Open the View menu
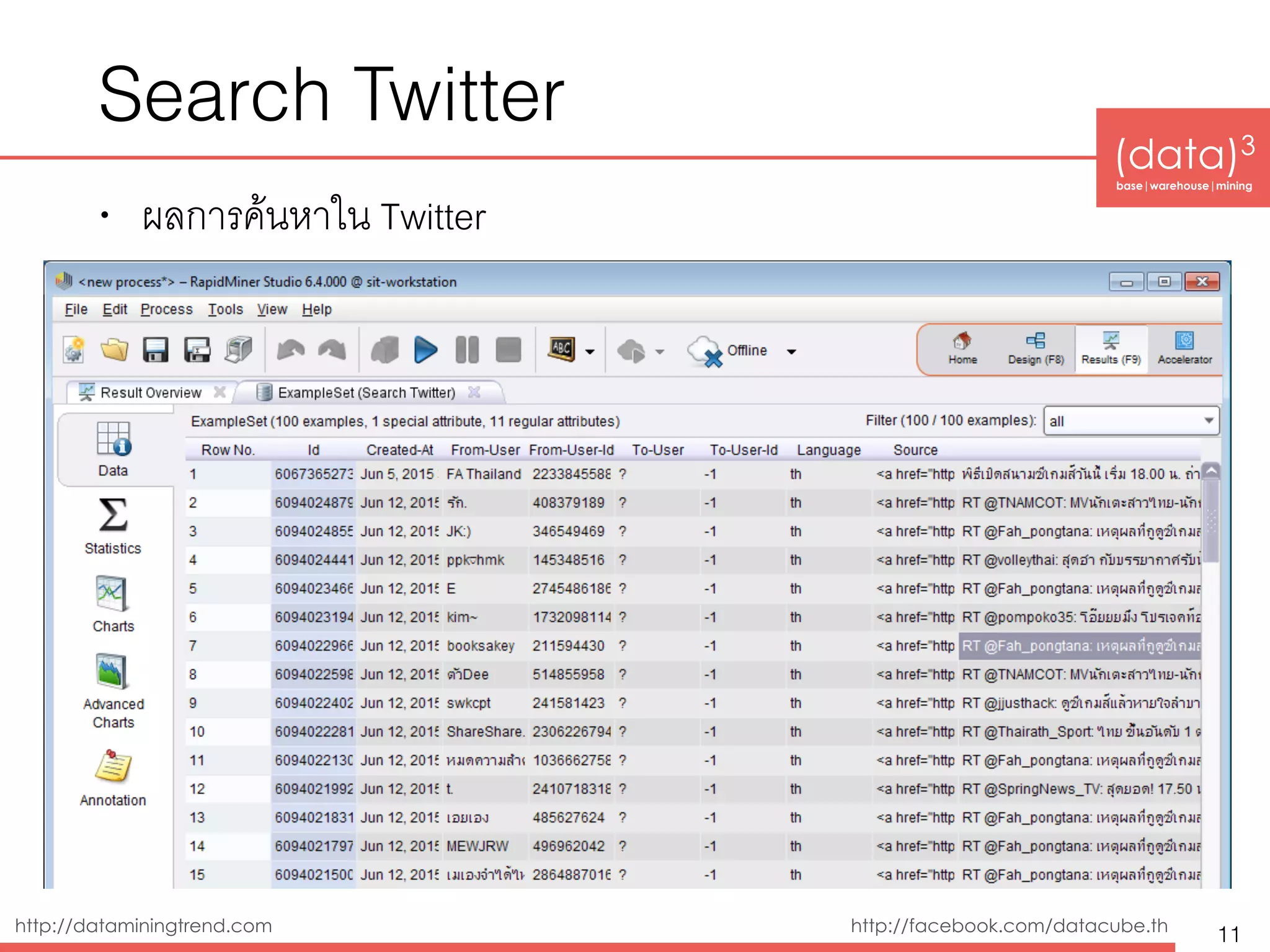 [272, 309]
